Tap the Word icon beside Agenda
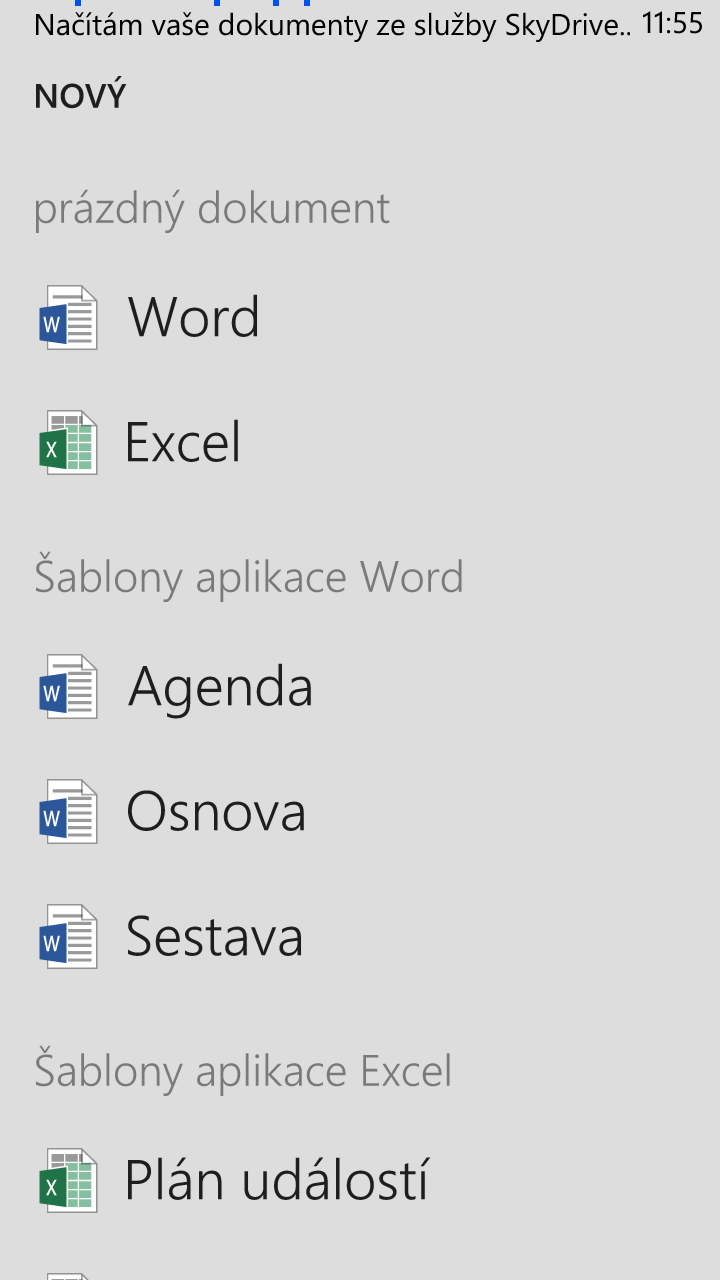Image resolution: width=720 pixels, height=1280 pixels. (68, 687)
